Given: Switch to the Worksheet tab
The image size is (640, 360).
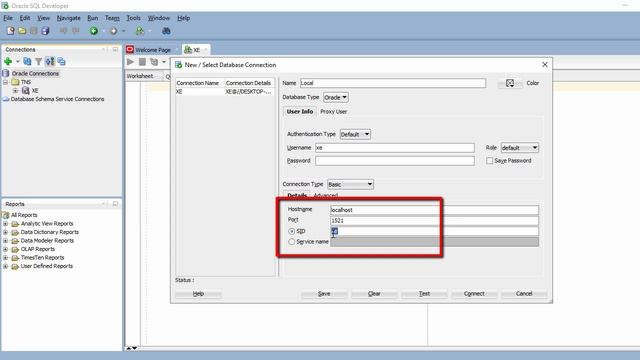Looking at the screenshot, I should tap(140, 76).
